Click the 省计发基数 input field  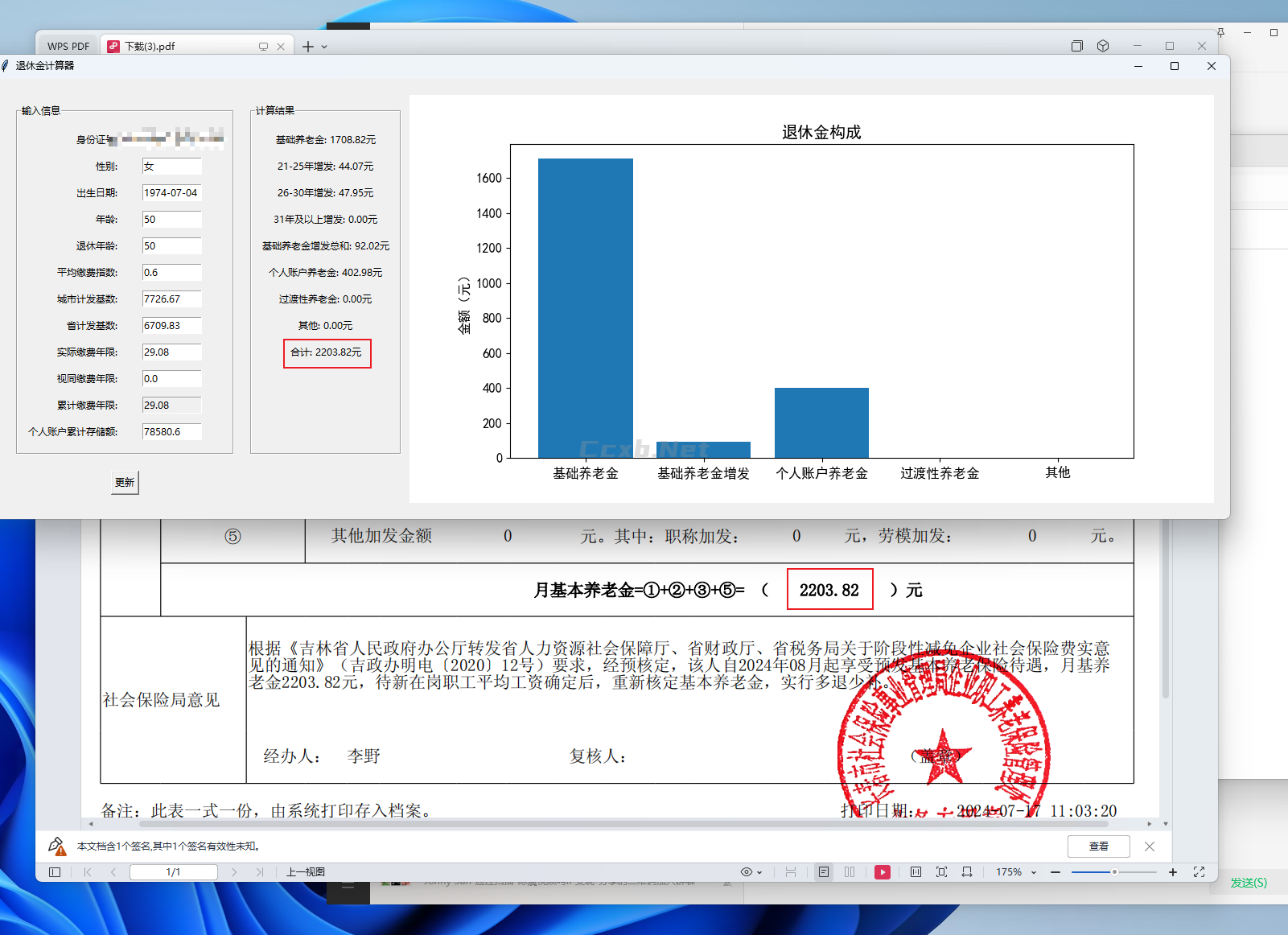pos(172,326)
